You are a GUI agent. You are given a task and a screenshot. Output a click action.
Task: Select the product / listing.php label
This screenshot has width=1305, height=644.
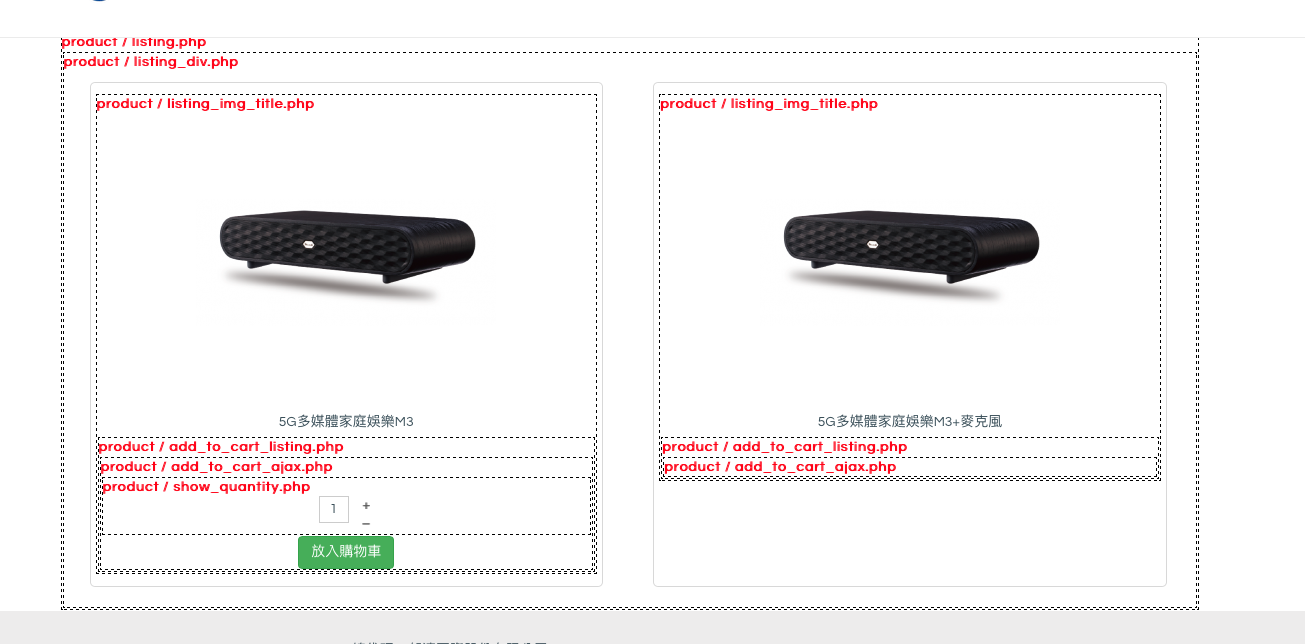134,42
